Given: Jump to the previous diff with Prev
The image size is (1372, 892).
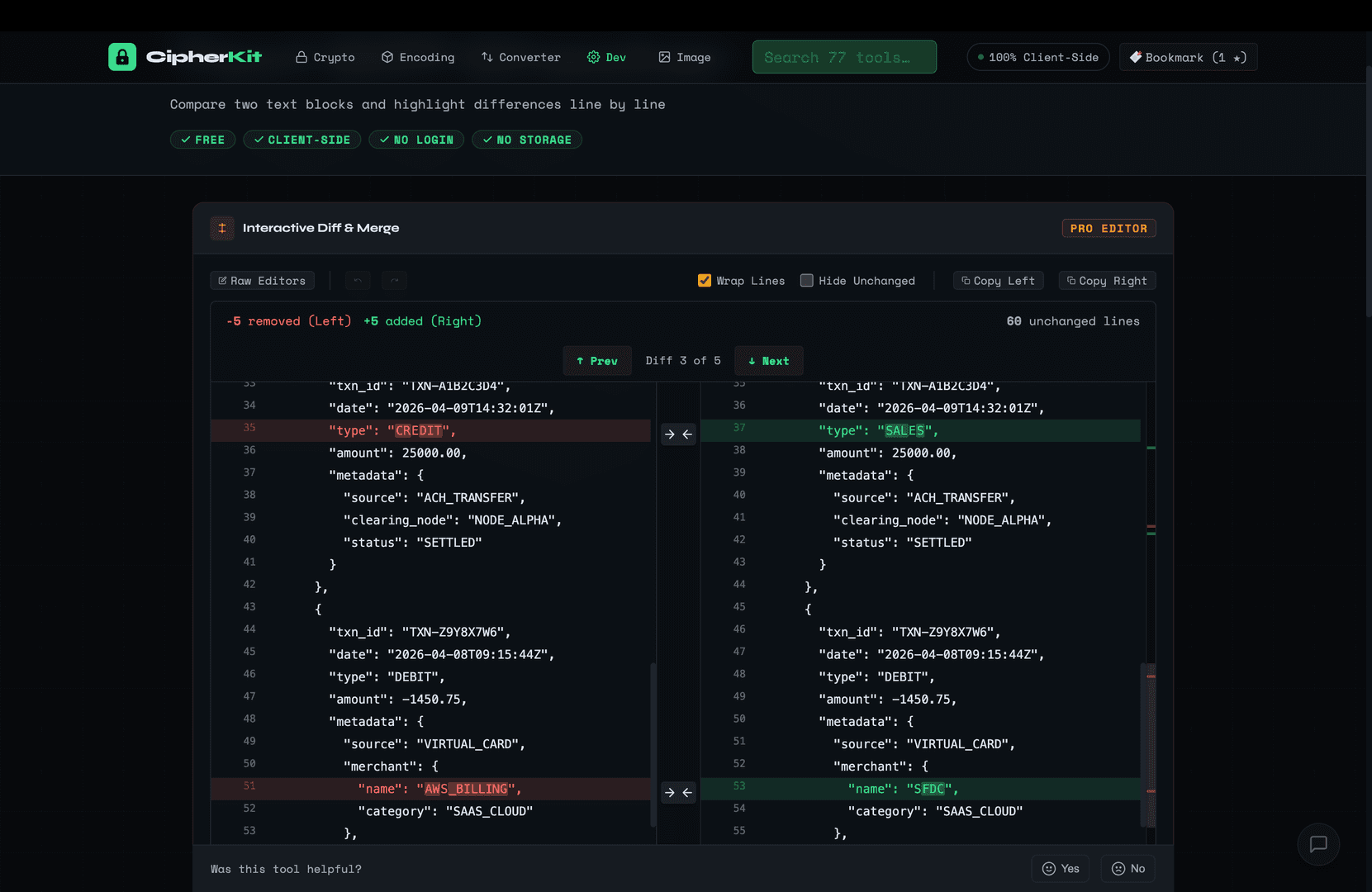Looking at the screenshot, I should (x=597, y=361).
